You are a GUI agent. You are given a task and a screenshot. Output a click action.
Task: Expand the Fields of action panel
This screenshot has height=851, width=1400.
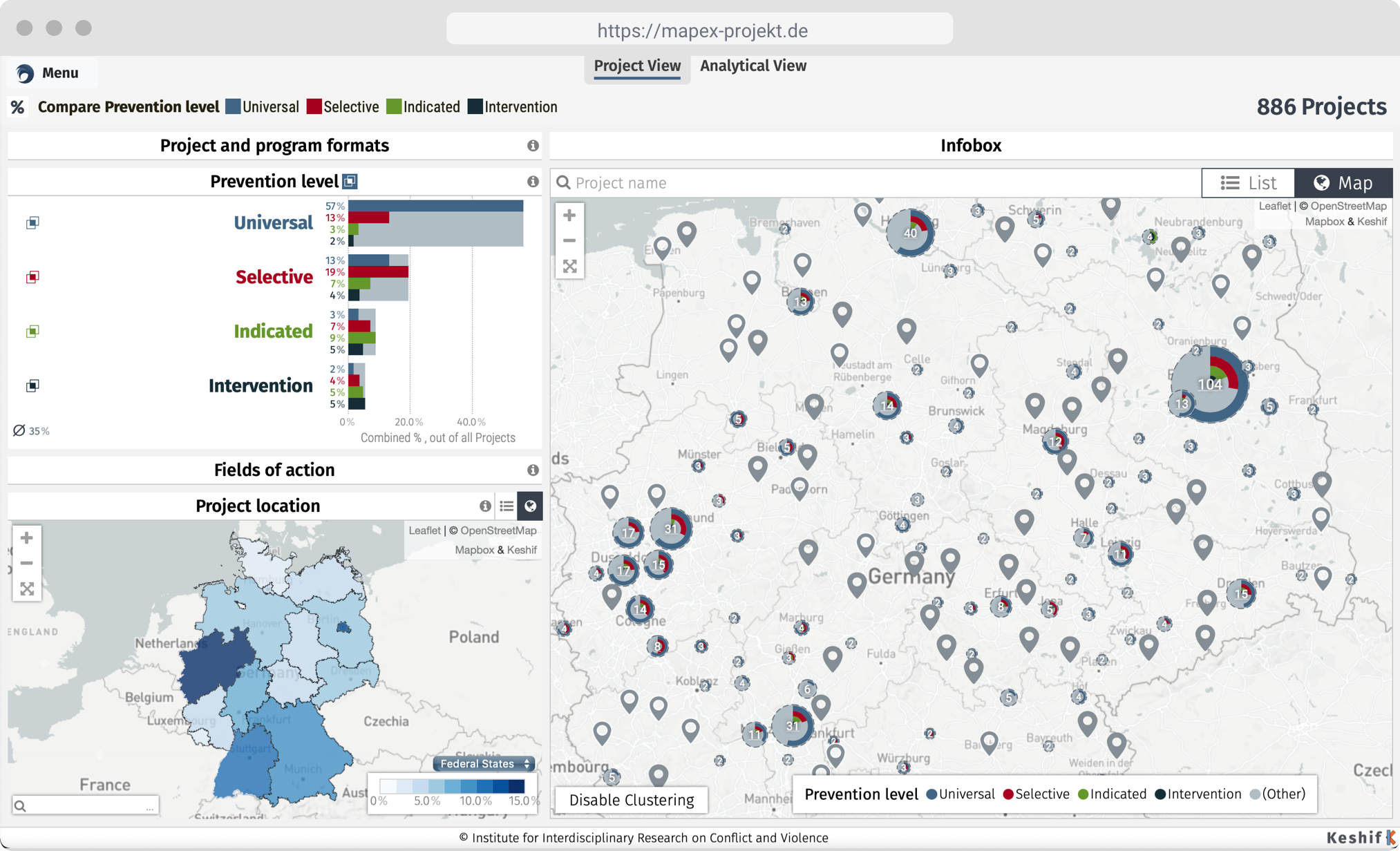click(274, 470)
